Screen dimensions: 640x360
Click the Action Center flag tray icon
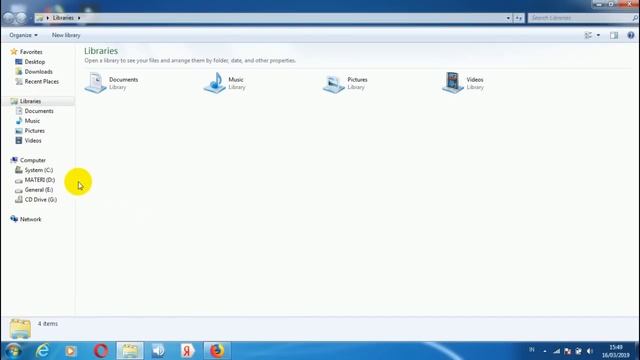tap(568, 351)
